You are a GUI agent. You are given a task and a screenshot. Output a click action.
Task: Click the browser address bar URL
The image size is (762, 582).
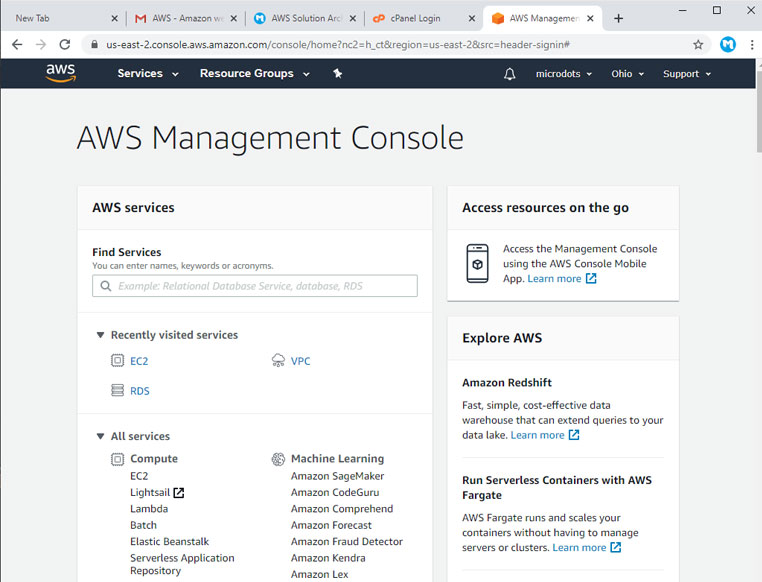[338, 45]
